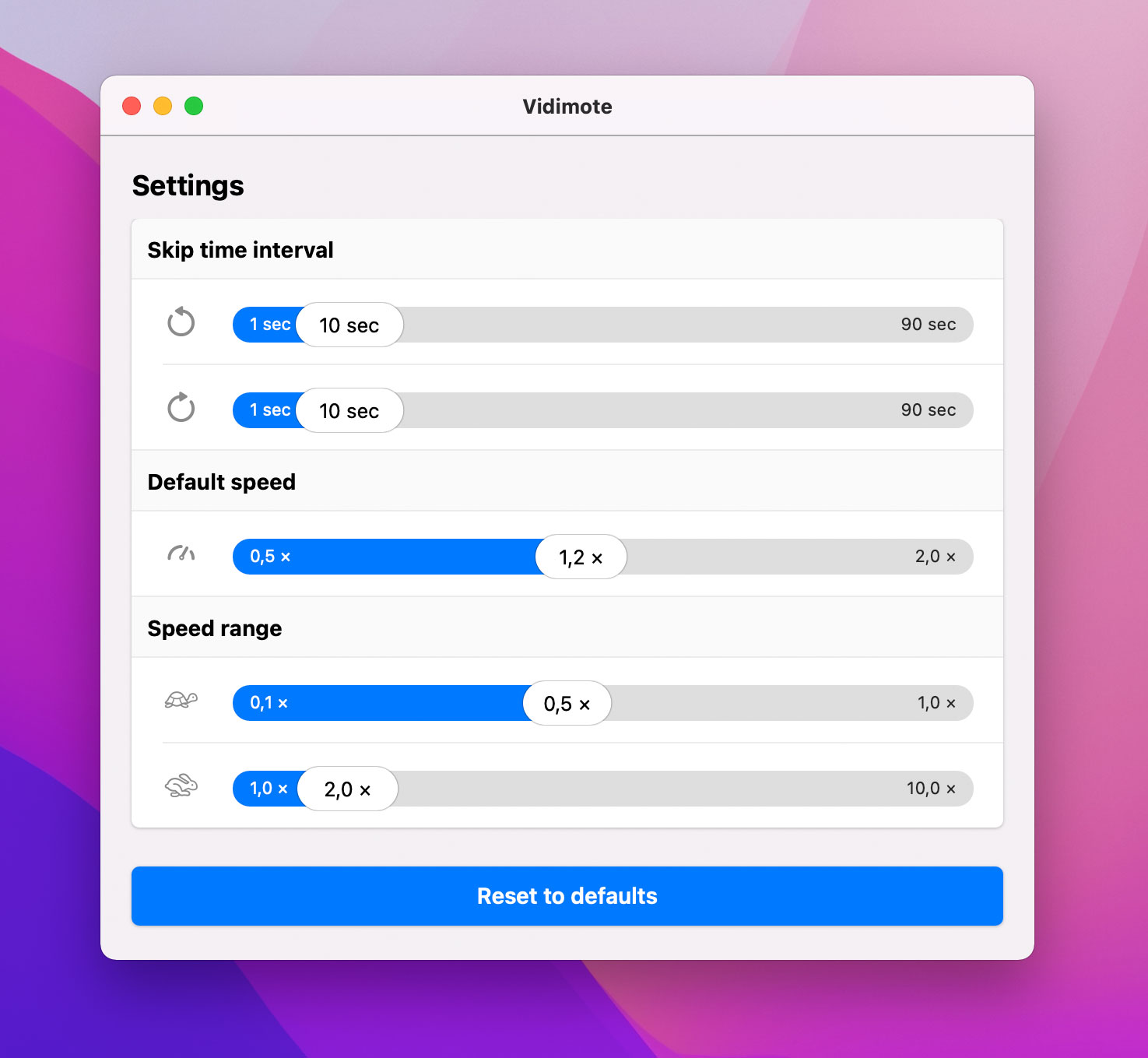Image resolution: width=1148 pixels, height=1058 pixels.
Task: Click the skip backward counterclockwise arrow icon
Action: [x=181, y=322]
